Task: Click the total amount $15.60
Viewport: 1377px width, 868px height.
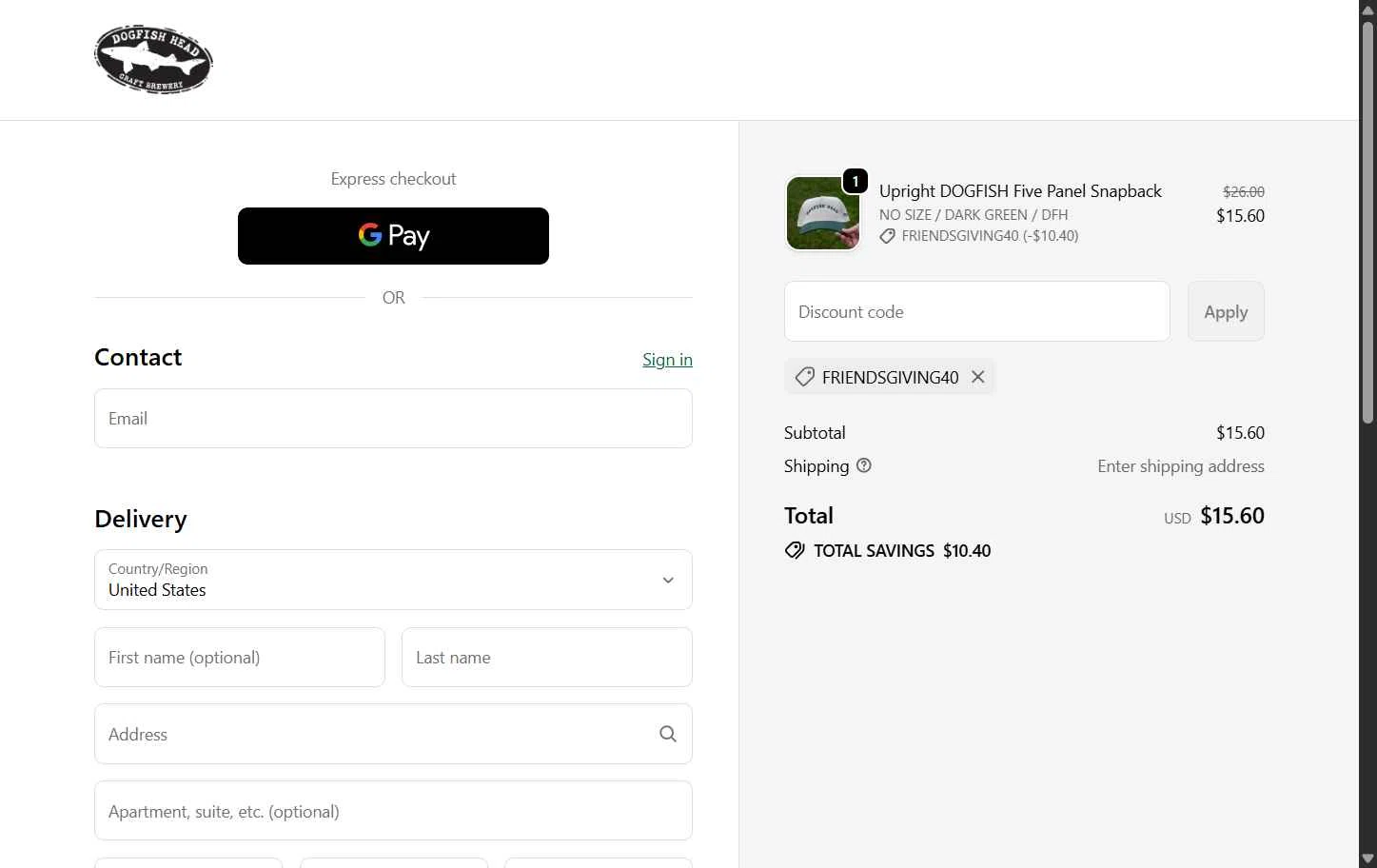Action: [1232, 516]
